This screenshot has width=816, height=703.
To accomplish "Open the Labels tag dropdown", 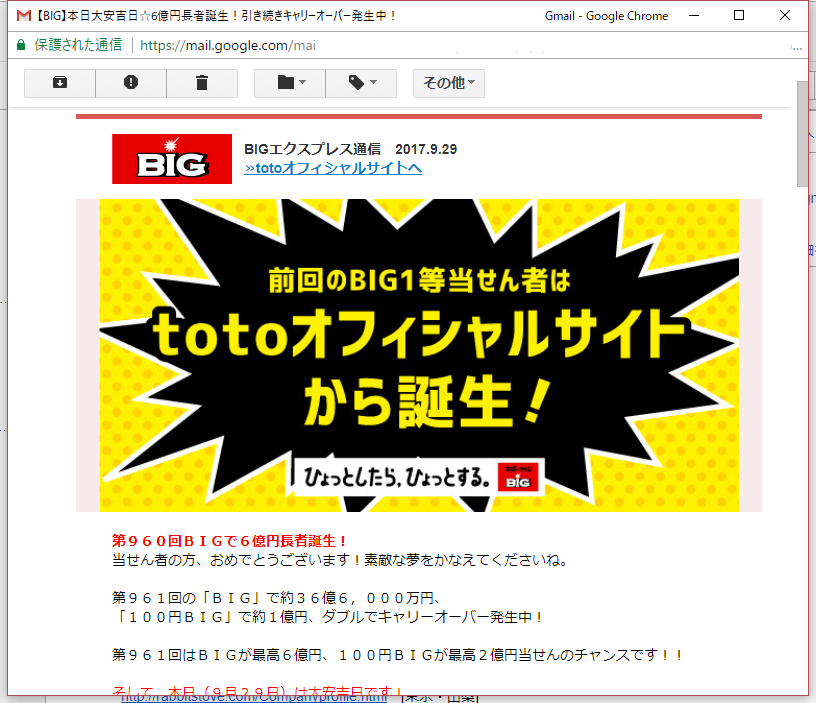I will [x=361, y=83].
